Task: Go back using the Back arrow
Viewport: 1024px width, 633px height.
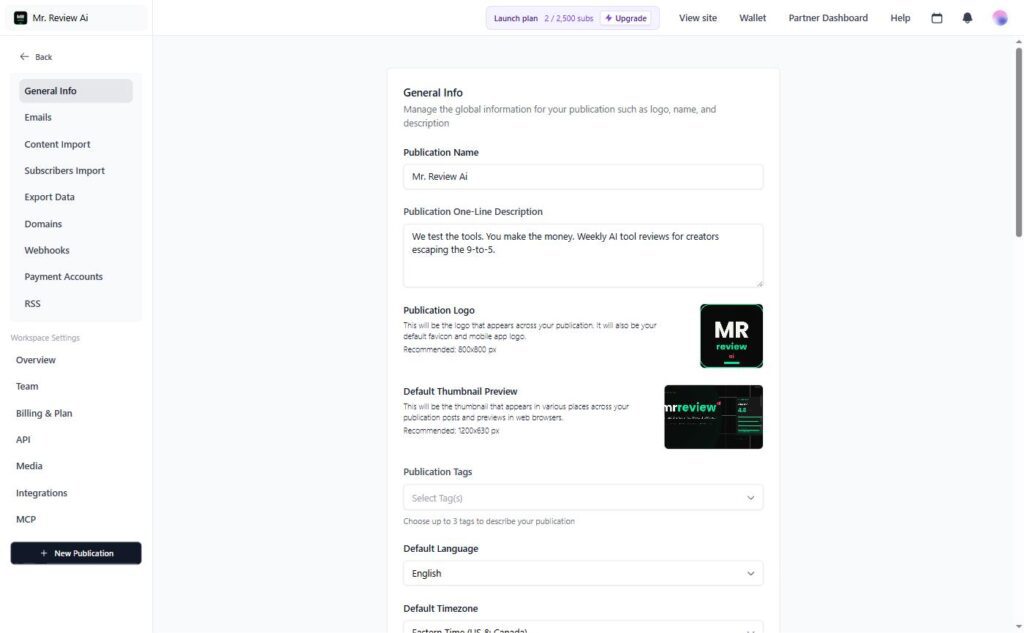Action: coord(36,57)
